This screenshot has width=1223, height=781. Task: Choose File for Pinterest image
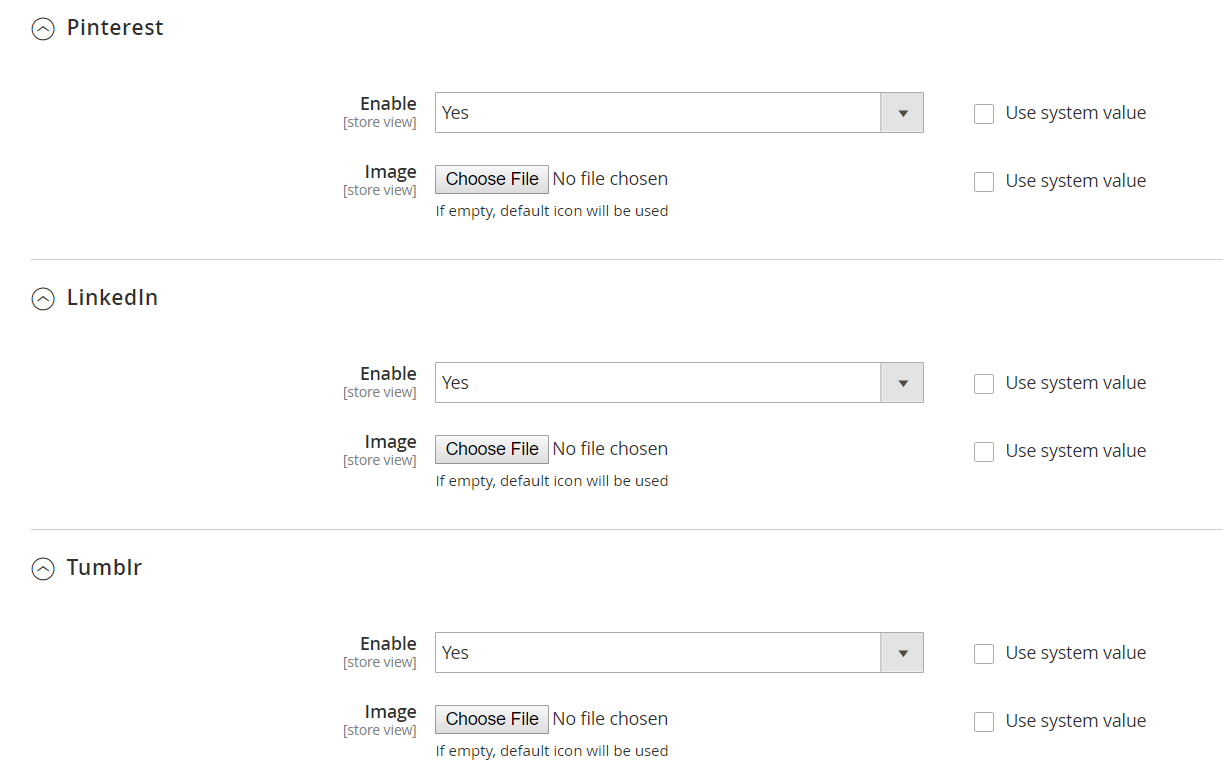pos(492,179)
